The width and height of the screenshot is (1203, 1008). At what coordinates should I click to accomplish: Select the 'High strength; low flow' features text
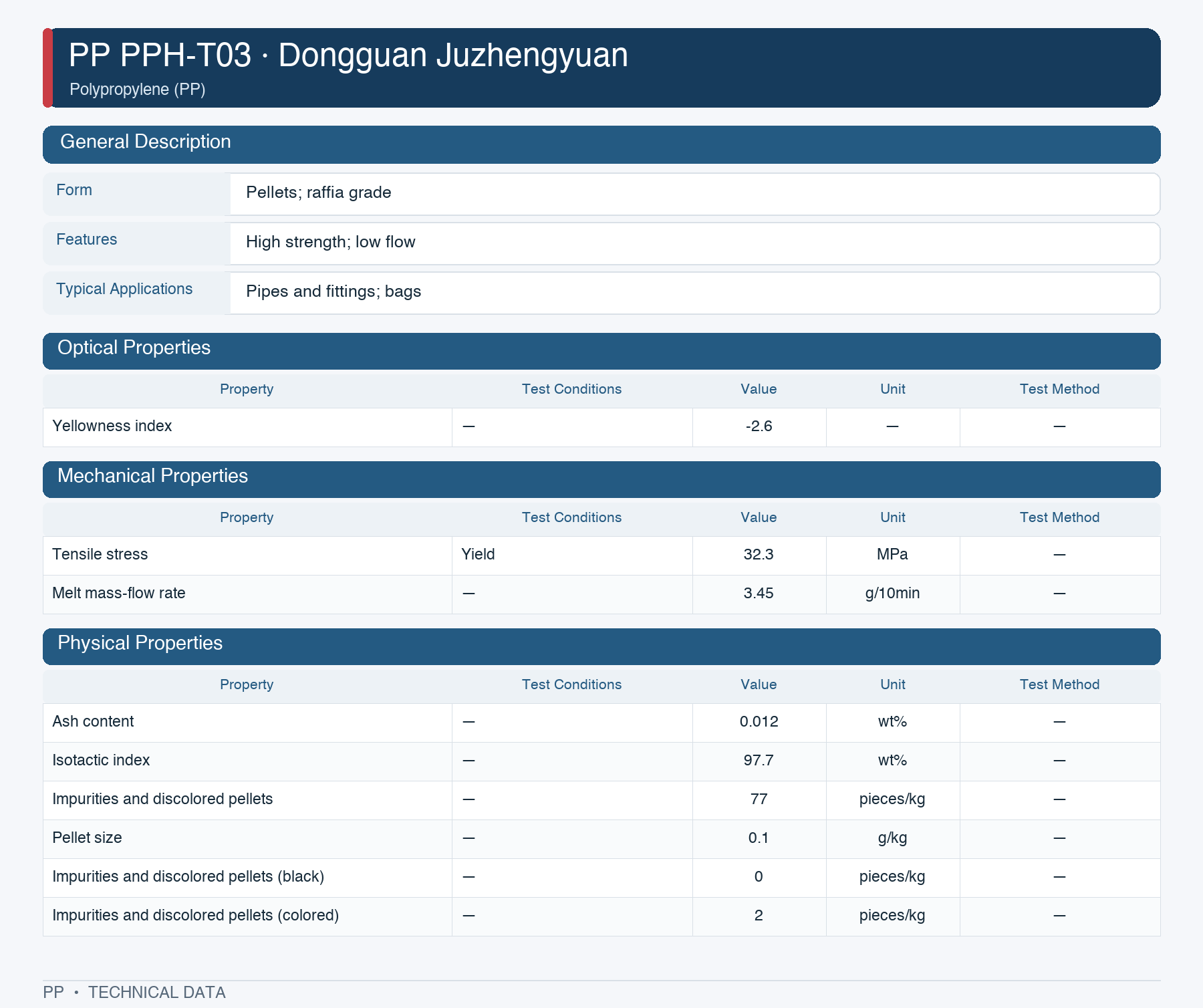(331, 242)
